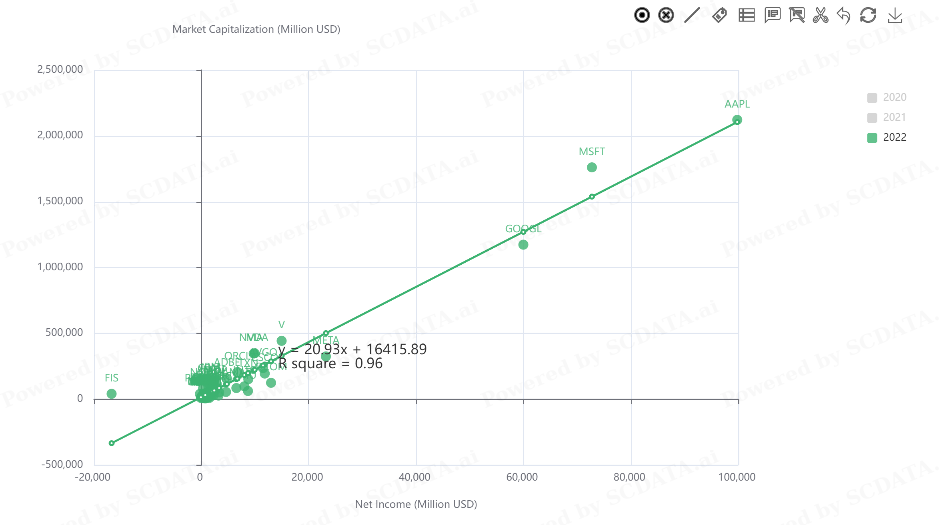Click the regression equation y = 20.93x + 16415.89
The width and height of the screenshot is (939, 525).
point(352,349)
